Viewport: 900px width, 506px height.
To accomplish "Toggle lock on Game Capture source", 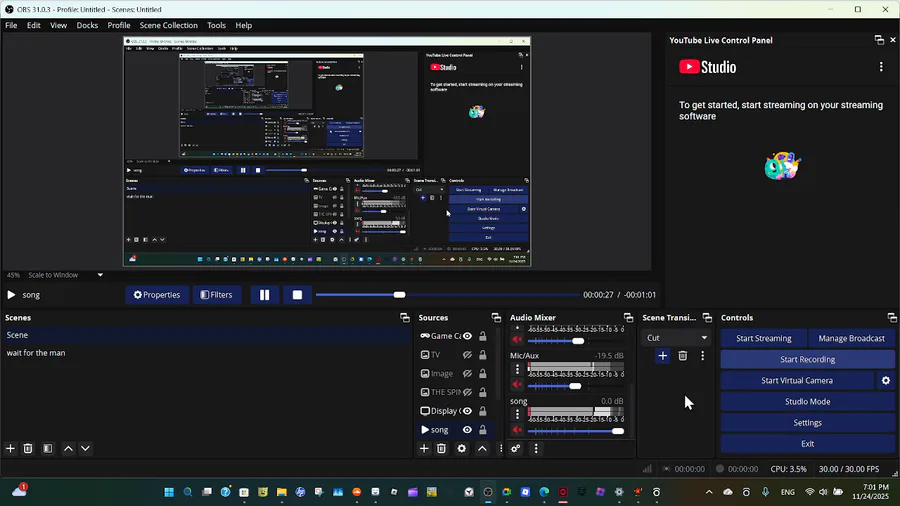I will 483,336.
